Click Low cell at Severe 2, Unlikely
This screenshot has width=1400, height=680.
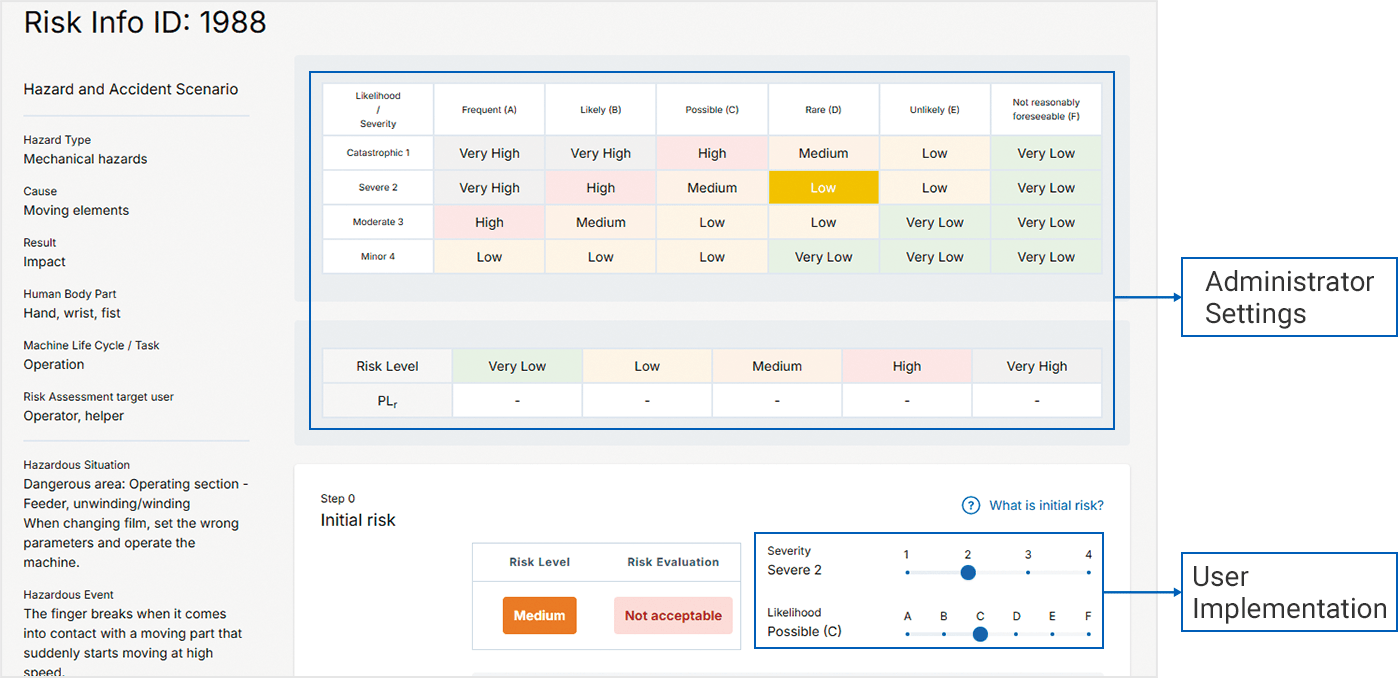click(x=935, y=188)
